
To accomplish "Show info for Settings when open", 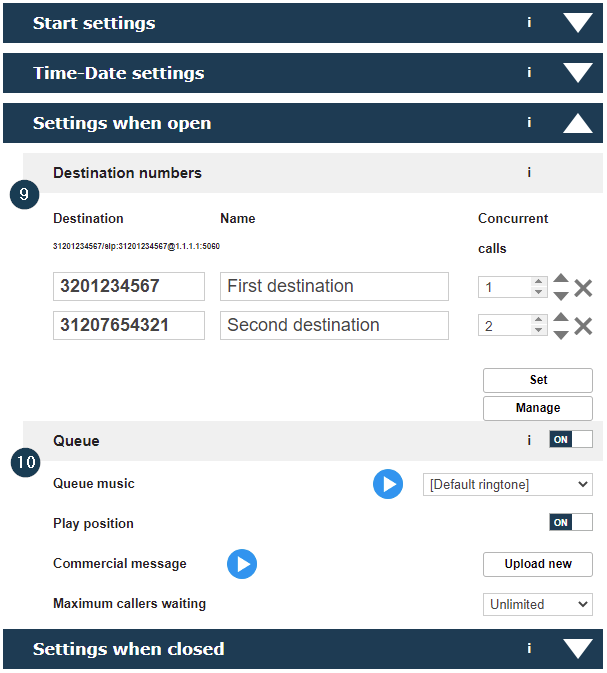I will pos(529,122).
